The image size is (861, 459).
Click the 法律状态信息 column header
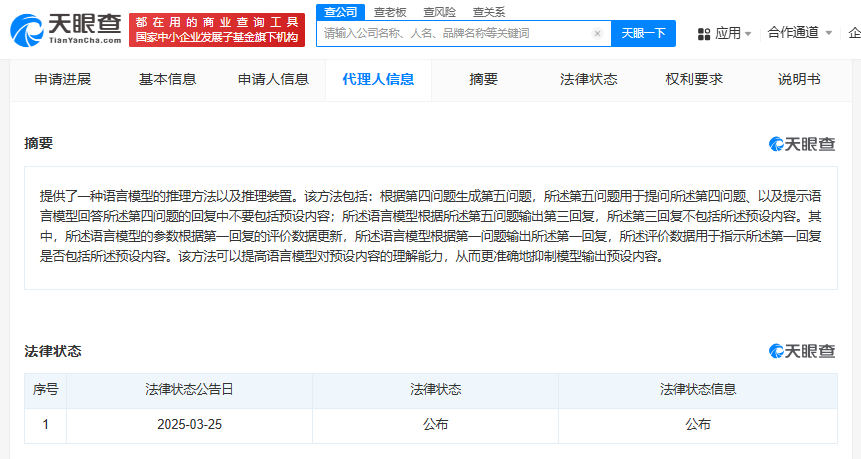[698, 390]
